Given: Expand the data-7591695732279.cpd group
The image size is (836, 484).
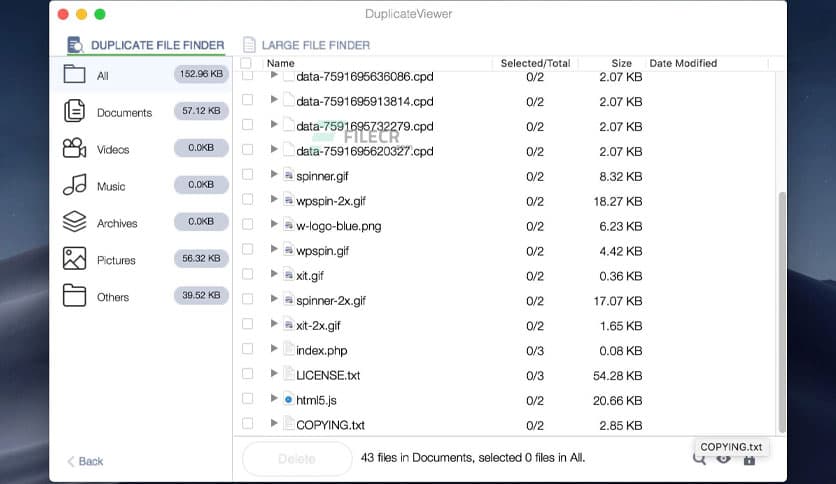Looking at the screenshot, I should [x=274, y=124].
